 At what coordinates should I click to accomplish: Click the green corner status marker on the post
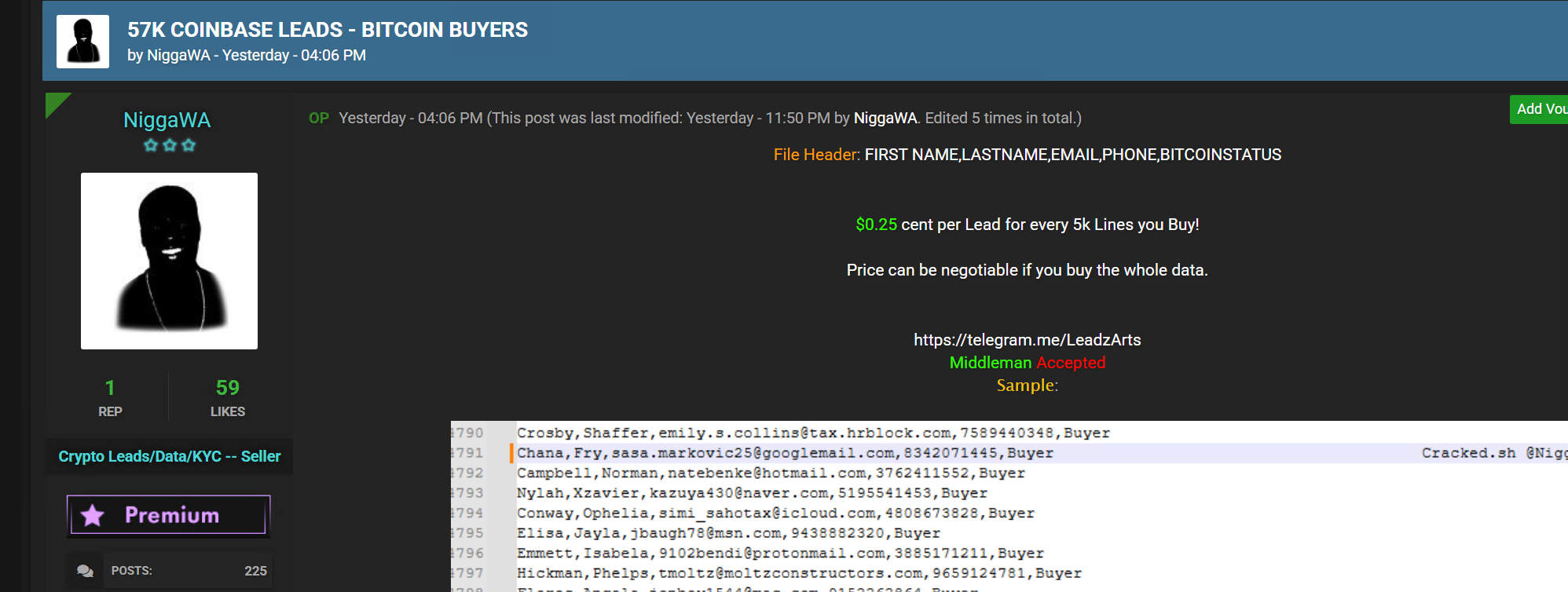[55, 102]
